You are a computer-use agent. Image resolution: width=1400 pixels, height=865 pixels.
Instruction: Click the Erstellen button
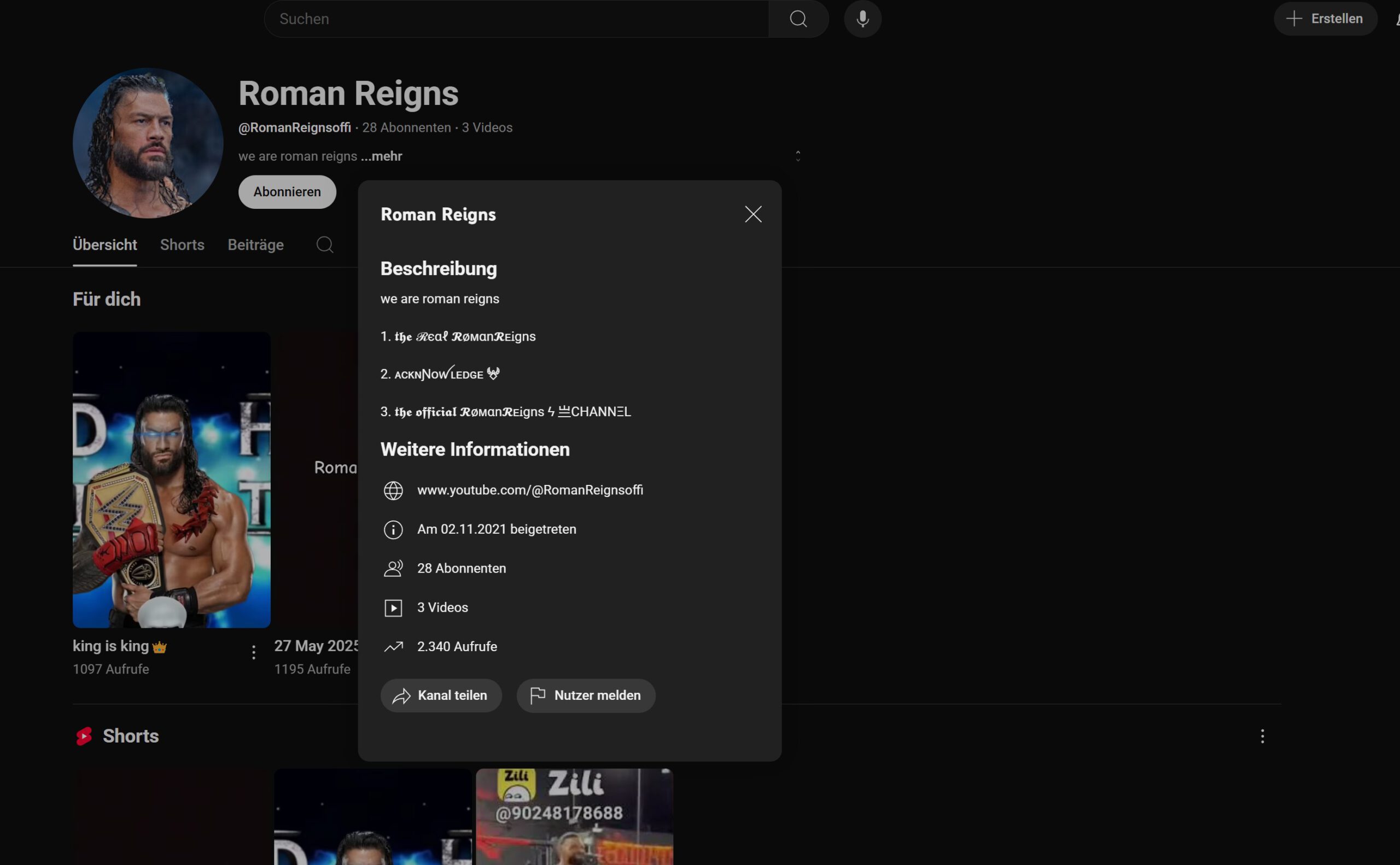click(x=1325, y=19)
